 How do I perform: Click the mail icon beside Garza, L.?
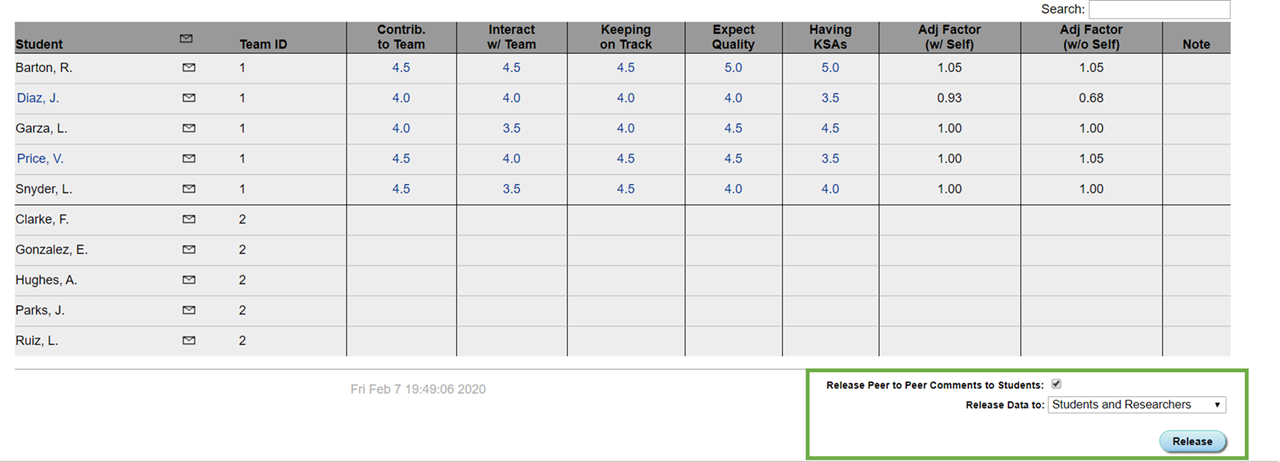pos(189,128)
